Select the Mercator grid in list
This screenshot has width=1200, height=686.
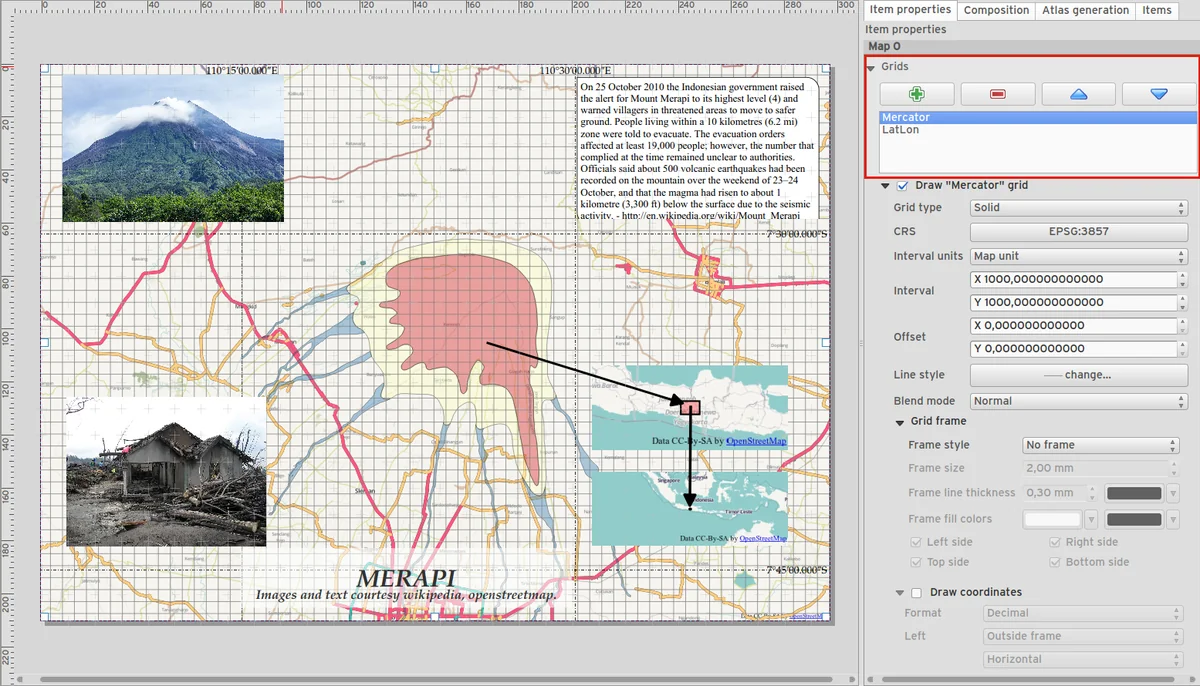(906, 117)
